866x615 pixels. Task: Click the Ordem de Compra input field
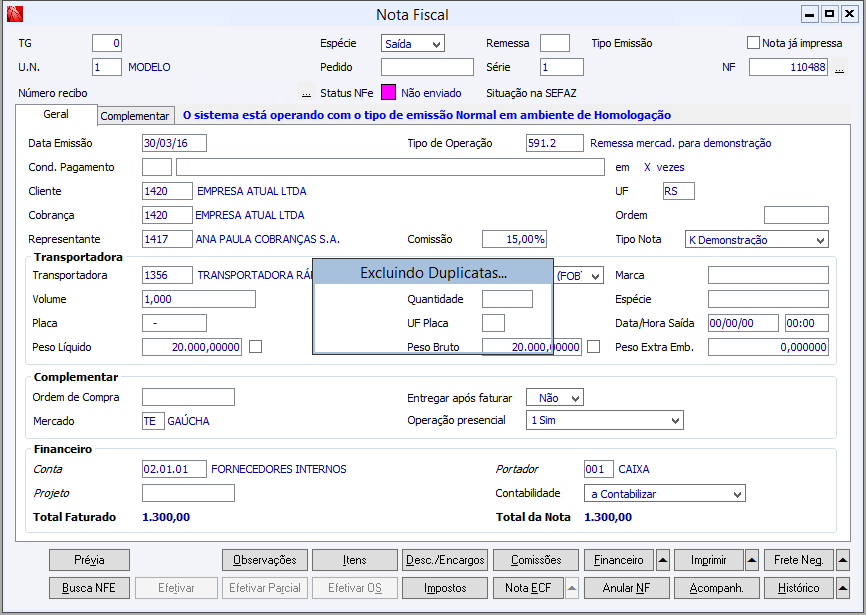point(188,397)
